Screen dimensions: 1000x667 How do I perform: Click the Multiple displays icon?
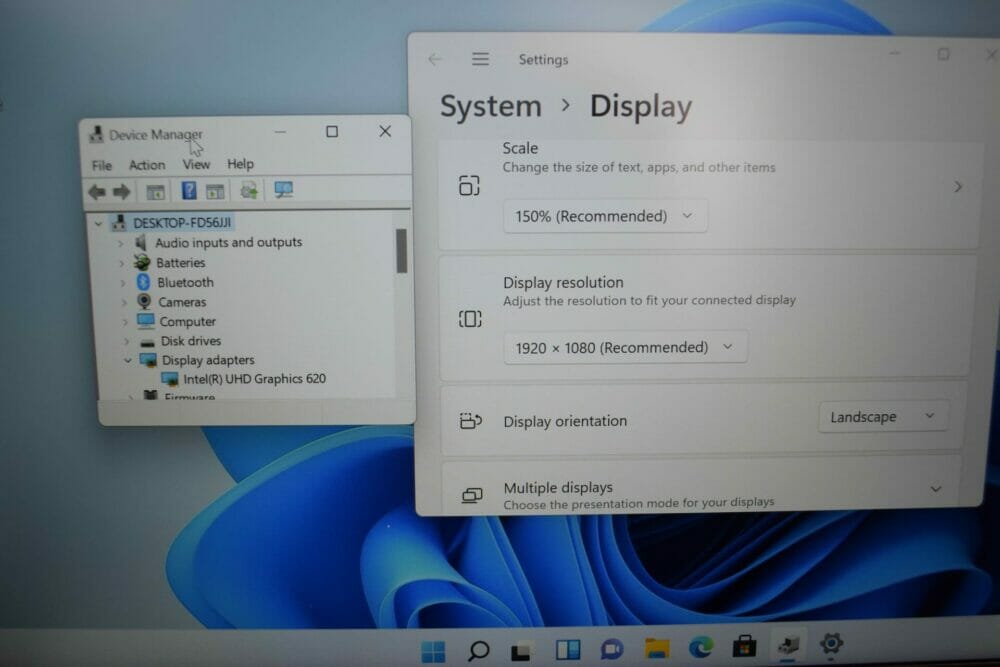tap(472, 495)
